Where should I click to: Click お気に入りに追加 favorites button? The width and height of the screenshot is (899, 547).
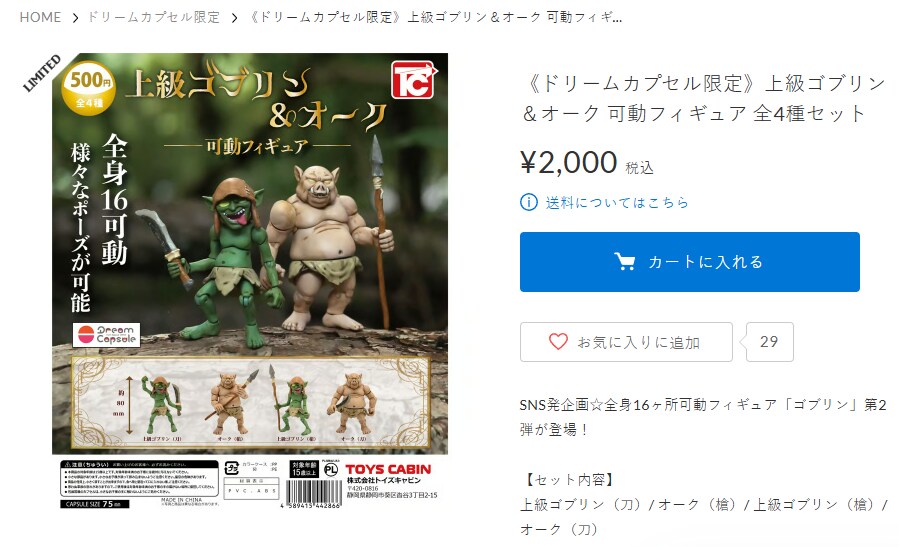click(626, 342)
